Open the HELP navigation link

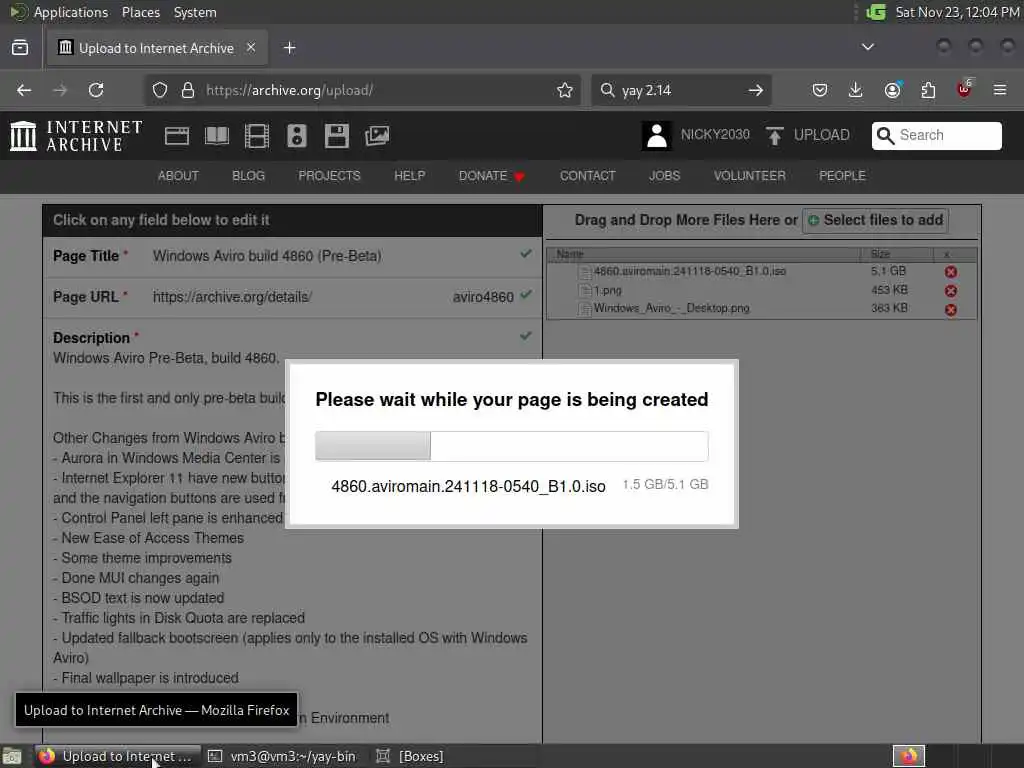[409, 176]
